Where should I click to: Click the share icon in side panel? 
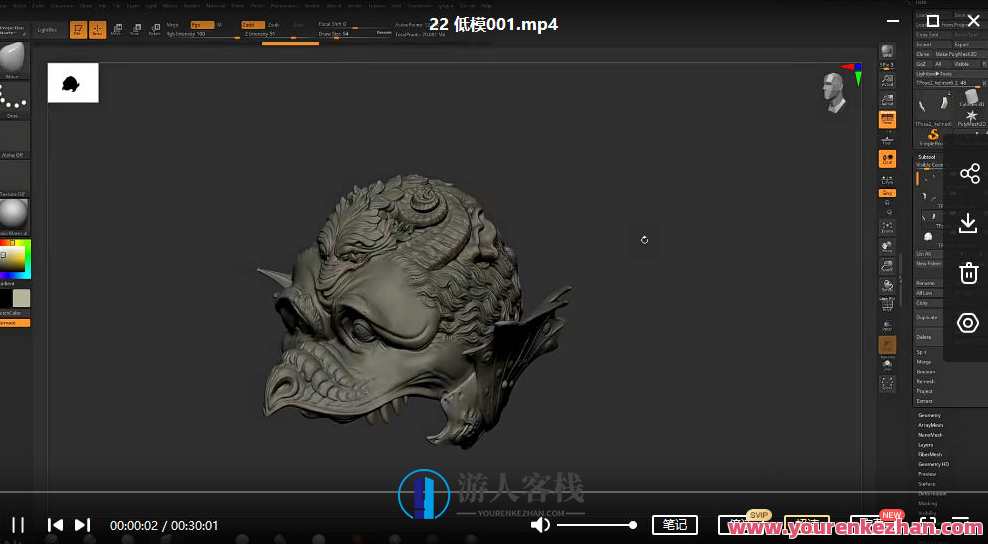pyautogui.click(x=969, y=173)
